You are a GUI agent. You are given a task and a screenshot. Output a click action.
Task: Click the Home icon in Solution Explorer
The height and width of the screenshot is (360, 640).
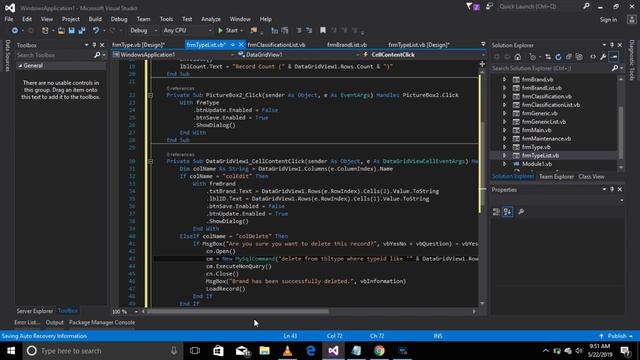pyautogui.click(x=518, y=57)
